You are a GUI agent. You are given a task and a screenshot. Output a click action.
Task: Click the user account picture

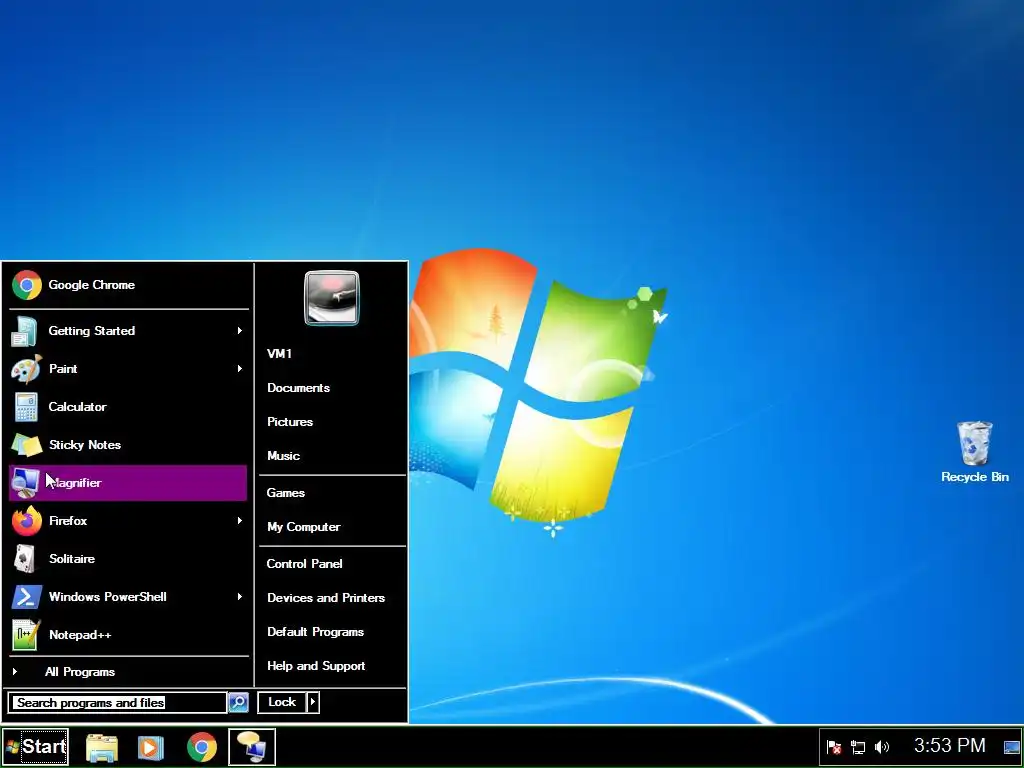point(332,298)
